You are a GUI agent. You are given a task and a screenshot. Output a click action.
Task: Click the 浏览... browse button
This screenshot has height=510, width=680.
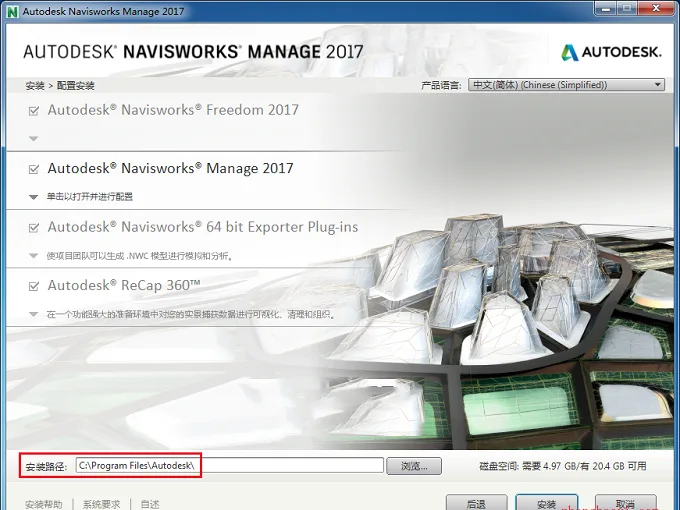coord(414,466)
